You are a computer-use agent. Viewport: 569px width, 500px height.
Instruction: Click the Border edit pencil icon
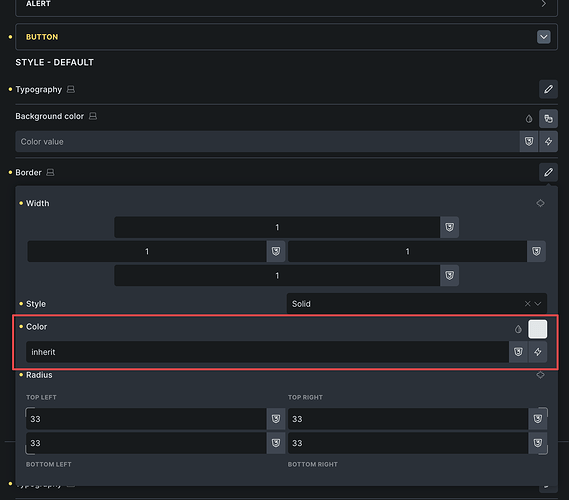pyautogui.click(x=548, y=172)
